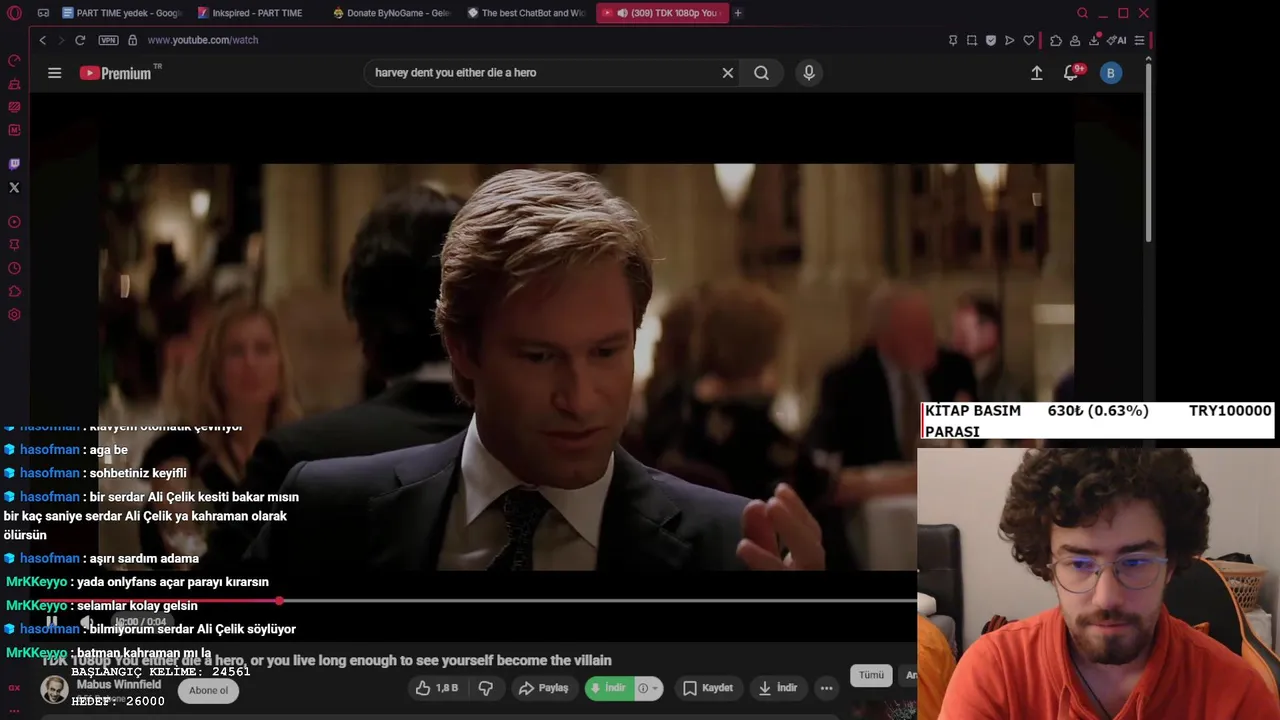Bookmark page with the heart icon
This screenshot has width=1280, height=720.
(1029, 40)
